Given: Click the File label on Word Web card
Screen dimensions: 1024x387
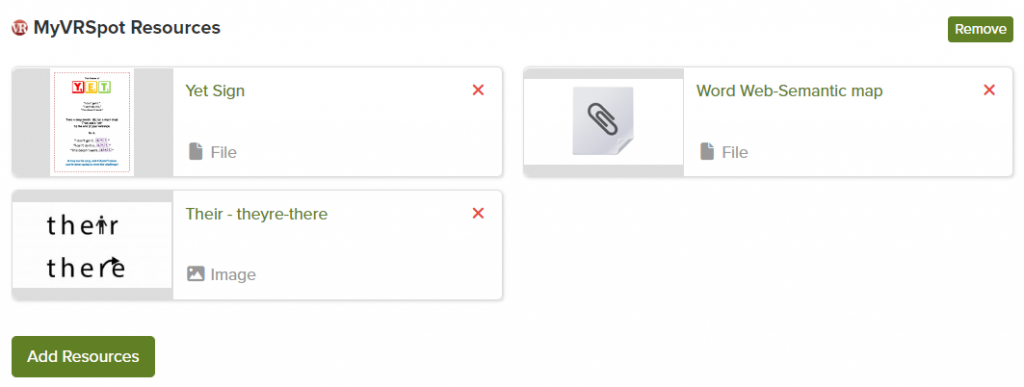Looking at the screenshot, I should (735, 153).
